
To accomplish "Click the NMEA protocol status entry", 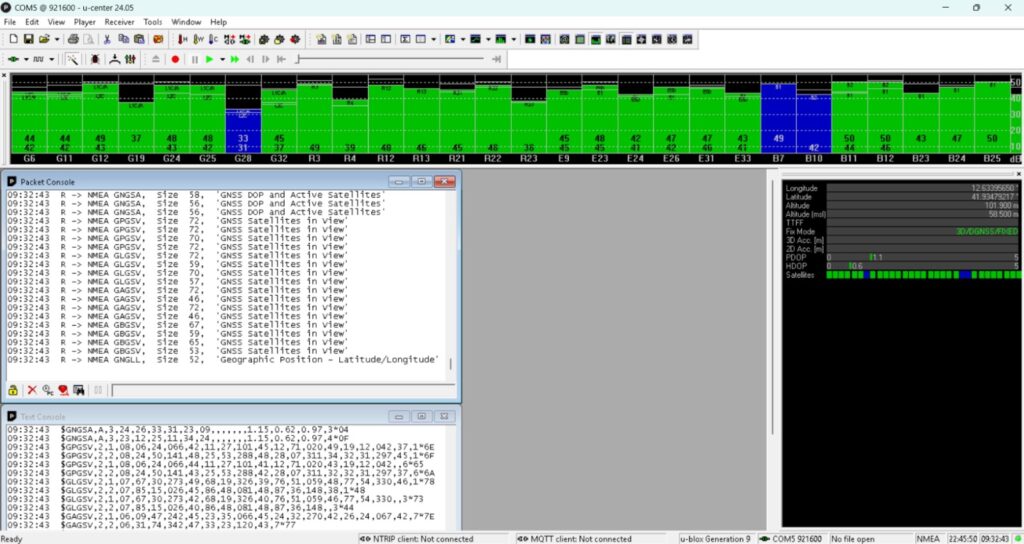I will pyautogui.click(x=927, y=539).
